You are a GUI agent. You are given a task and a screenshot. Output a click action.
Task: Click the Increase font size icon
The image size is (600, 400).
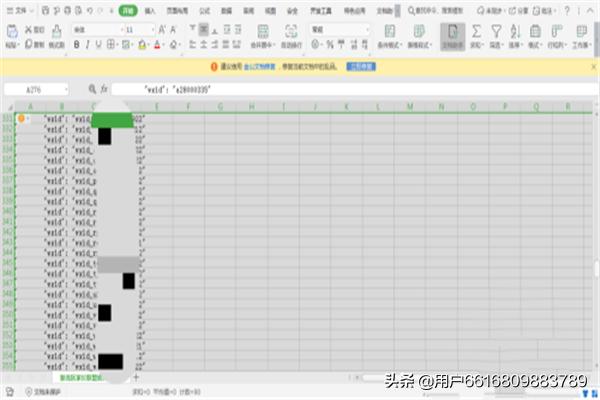click(x=162, y=29)
